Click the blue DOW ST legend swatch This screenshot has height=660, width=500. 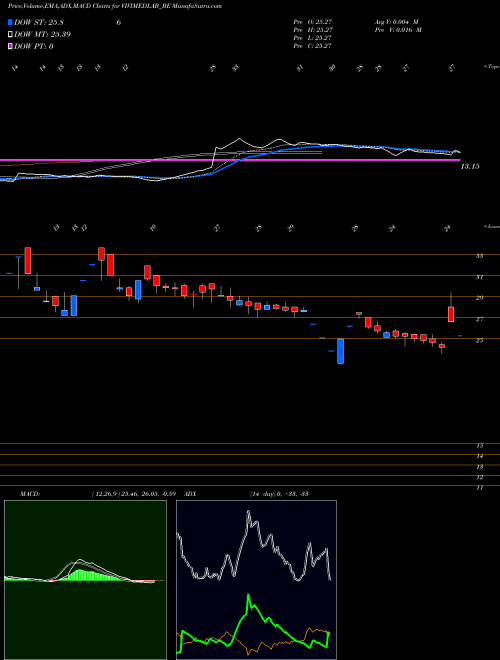point(10,22)
